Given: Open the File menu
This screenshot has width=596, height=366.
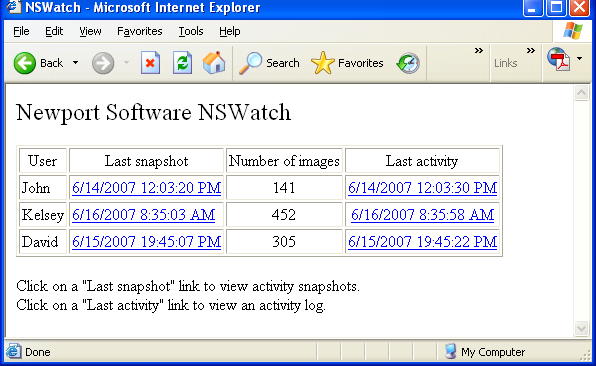Looking at the screenshot, I should click(x=21, y=31).
